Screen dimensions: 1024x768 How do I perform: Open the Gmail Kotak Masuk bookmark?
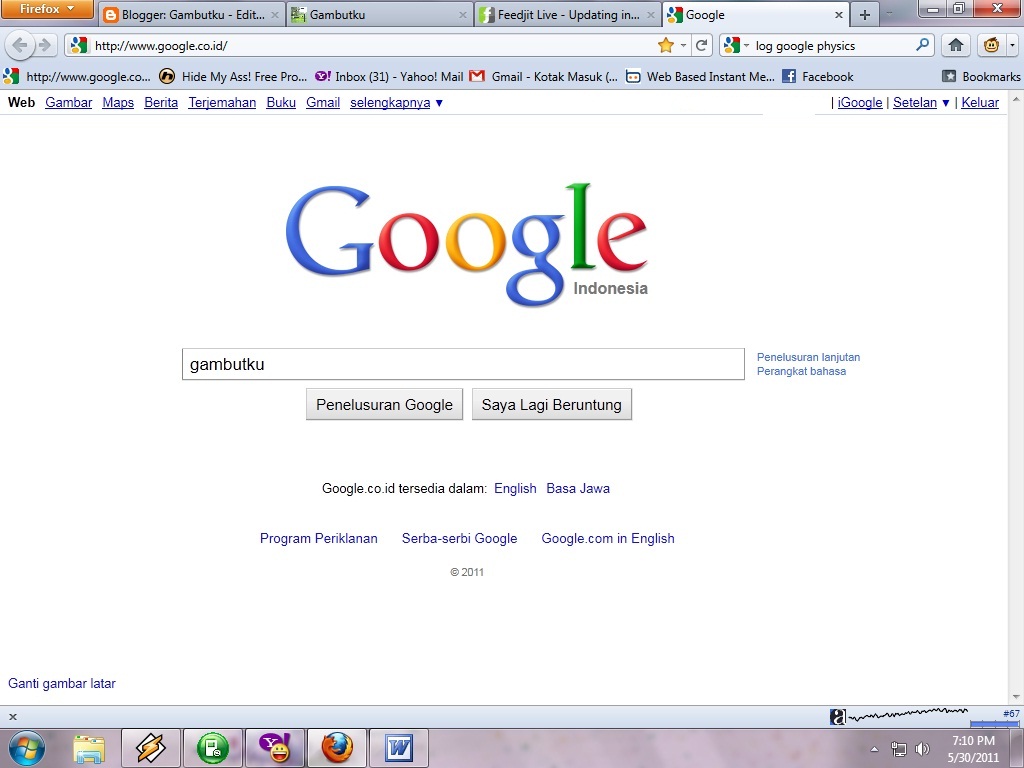click(x=543, y=76)
